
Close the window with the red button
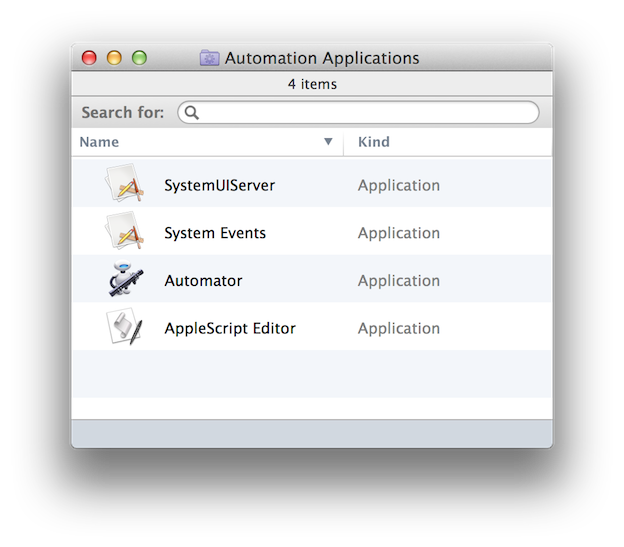[89, 58]
